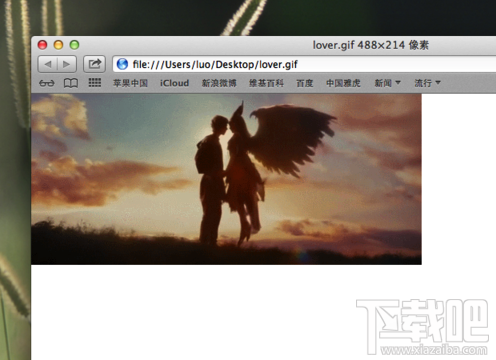
Task: Zoom window using the green button
Action: 74,45
